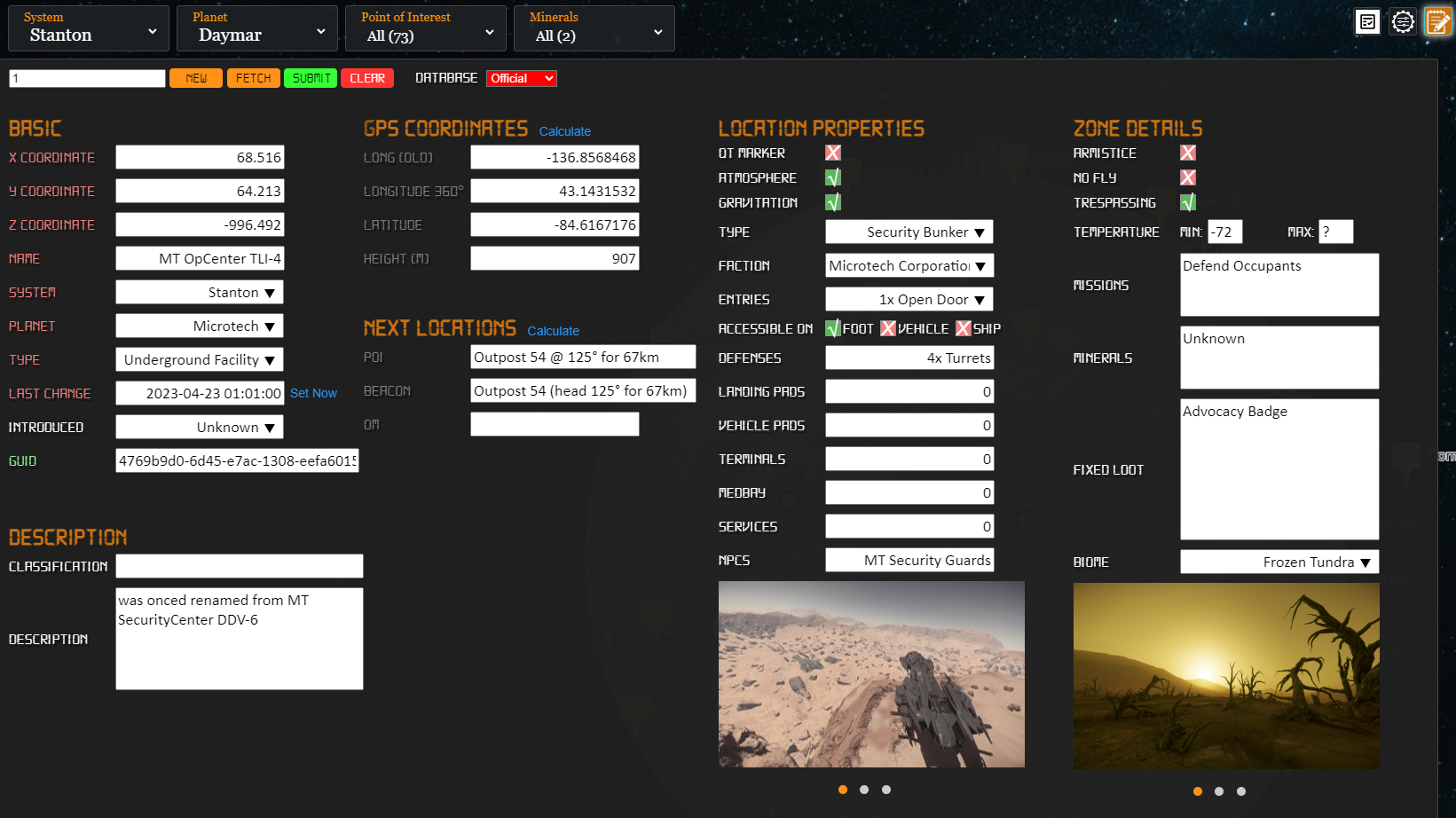Screen dimensions: 1456x818
Task: Focus the Name field MT OpCenter TLI-4
Action: coord(200,258)
